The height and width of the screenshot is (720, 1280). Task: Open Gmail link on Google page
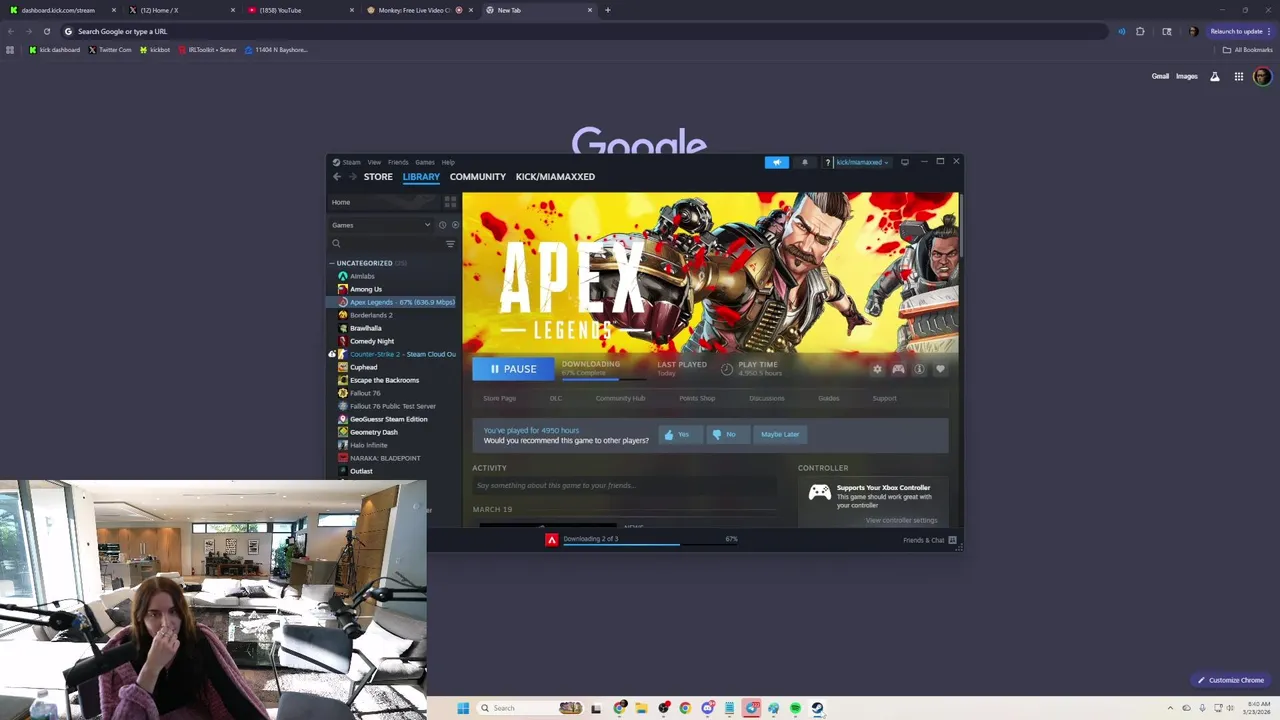tap(1160, 76)
